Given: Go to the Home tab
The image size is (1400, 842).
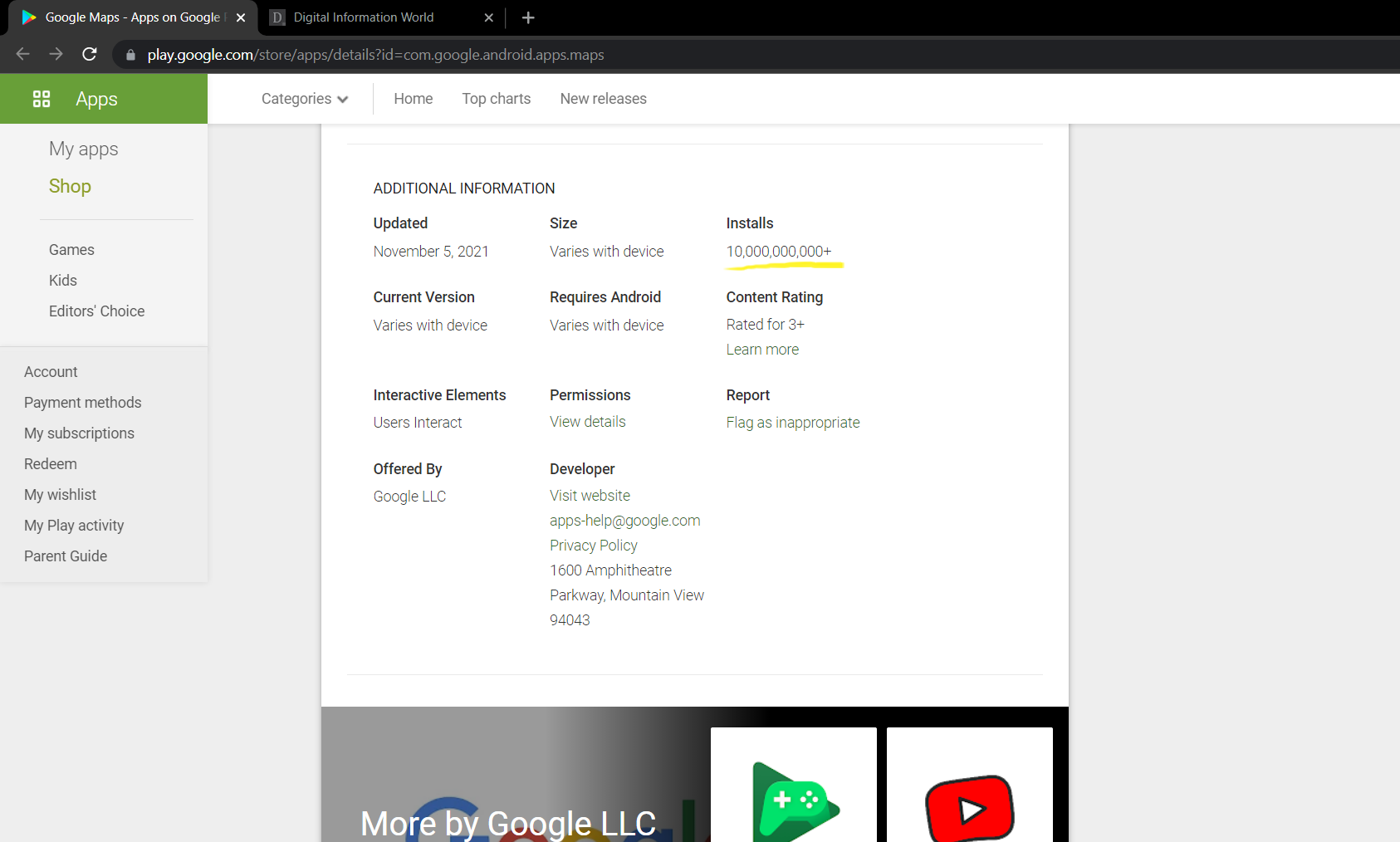Looking at the screenshot, I should click(414, 99).
